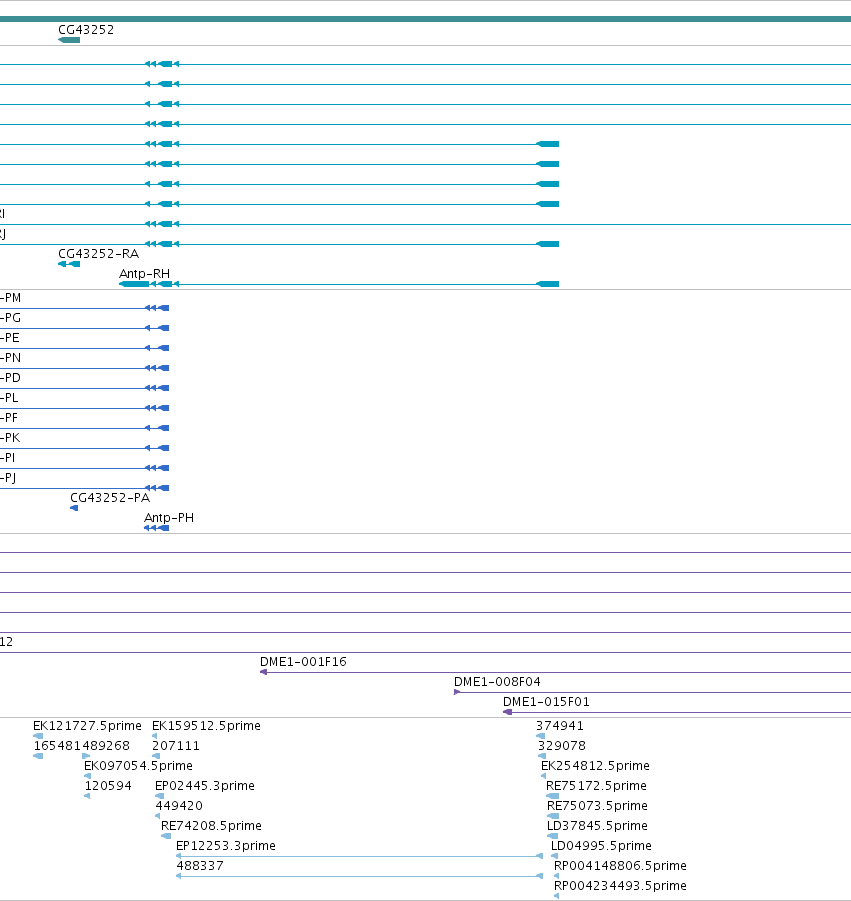Viewport: 851px width, 901px height.
Task: Select the -PD protein isoform label
Action: click(x=10, y=378)
